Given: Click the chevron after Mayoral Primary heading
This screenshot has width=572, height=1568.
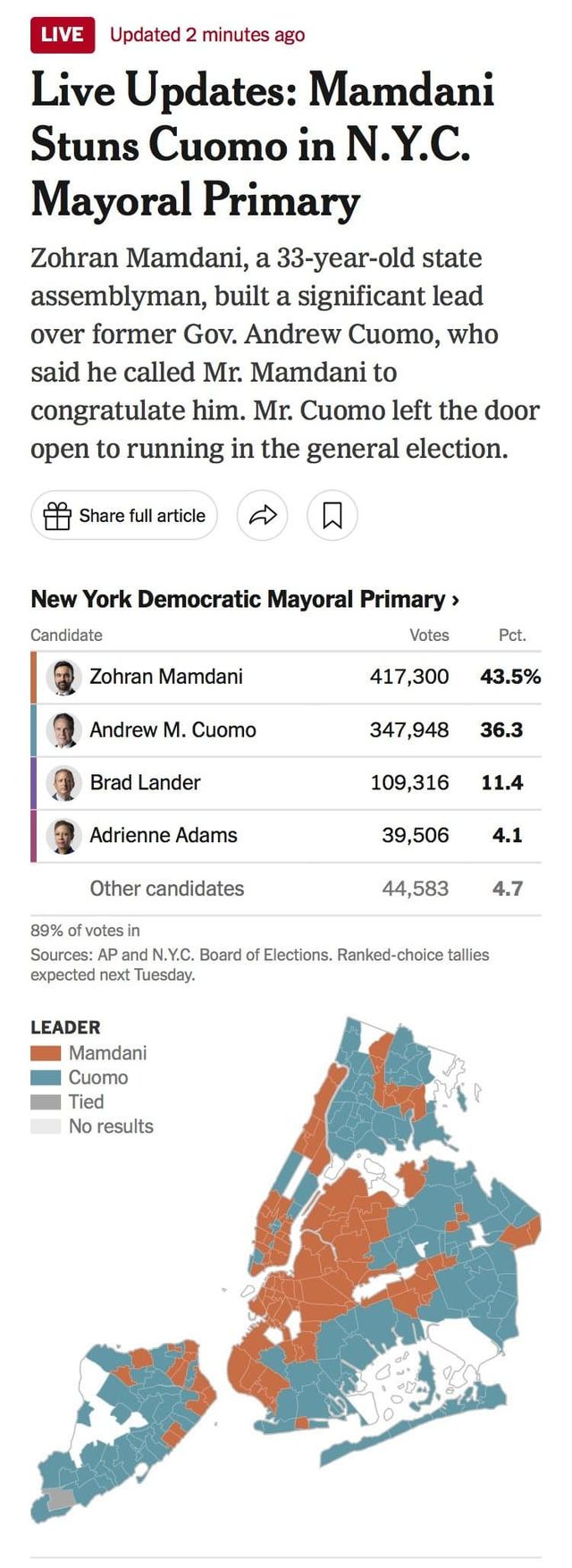Looking at the screenshot, I should click(x=456, y=600).
